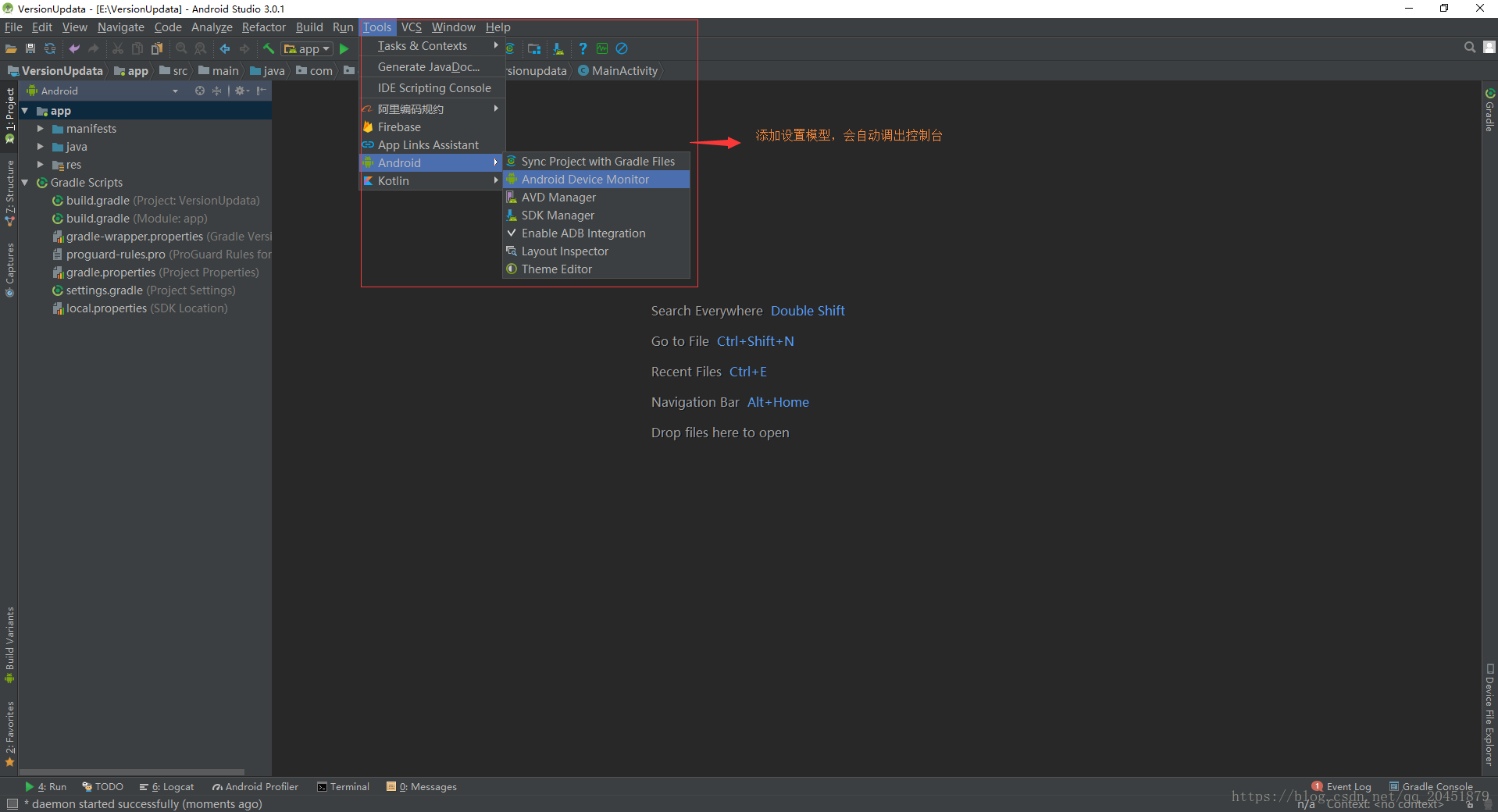The height and width of the screenshot is (812, 1498).
Task: Click the Search Everywhere magnifier icon
Action: click(x=1470, y=48)
